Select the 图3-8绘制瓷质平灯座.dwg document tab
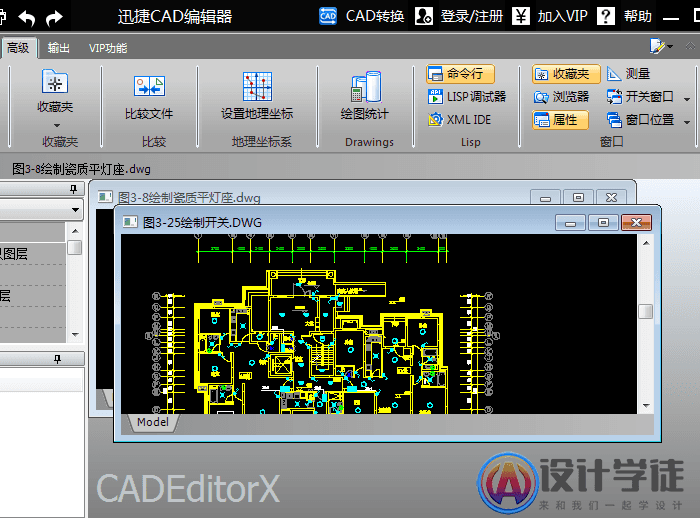 pyautogui.click(x=81, y=169)
